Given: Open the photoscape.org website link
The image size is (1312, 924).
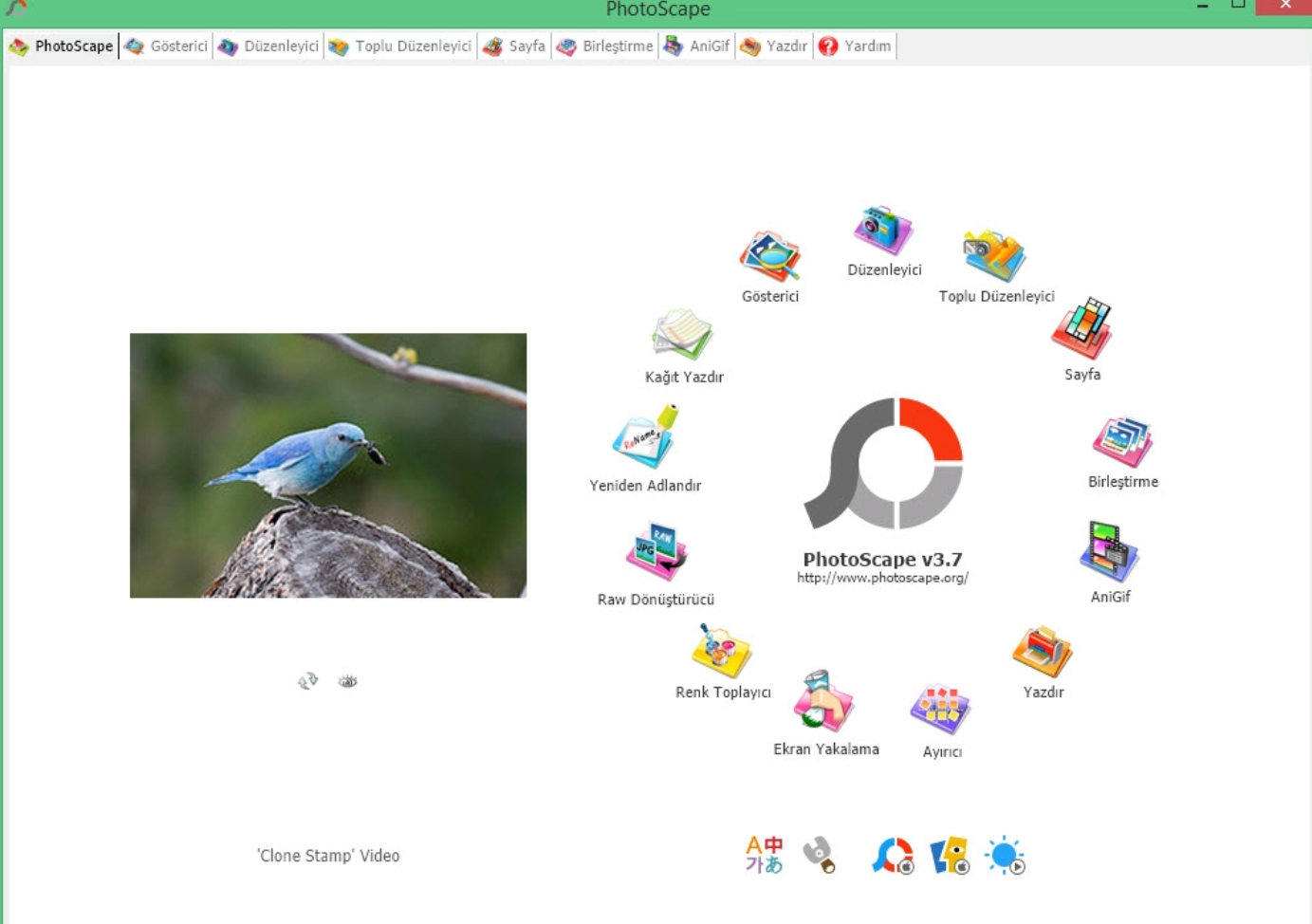Looking at the screenshot, I should (882, 578).
